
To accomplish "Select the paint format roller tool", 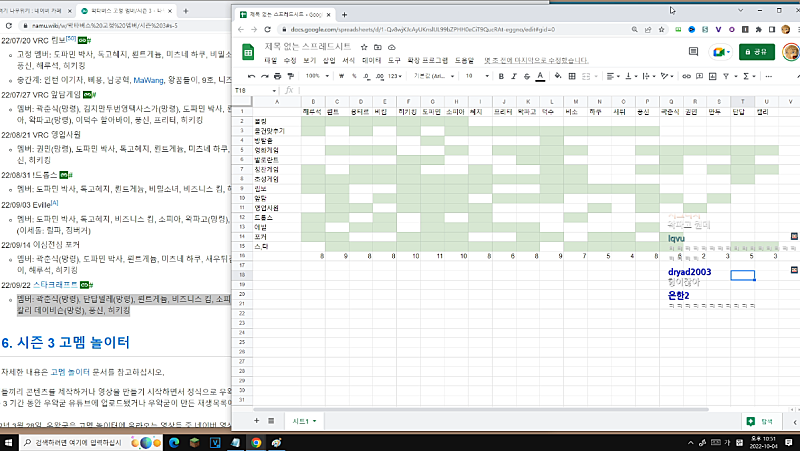I will [290, 76].
